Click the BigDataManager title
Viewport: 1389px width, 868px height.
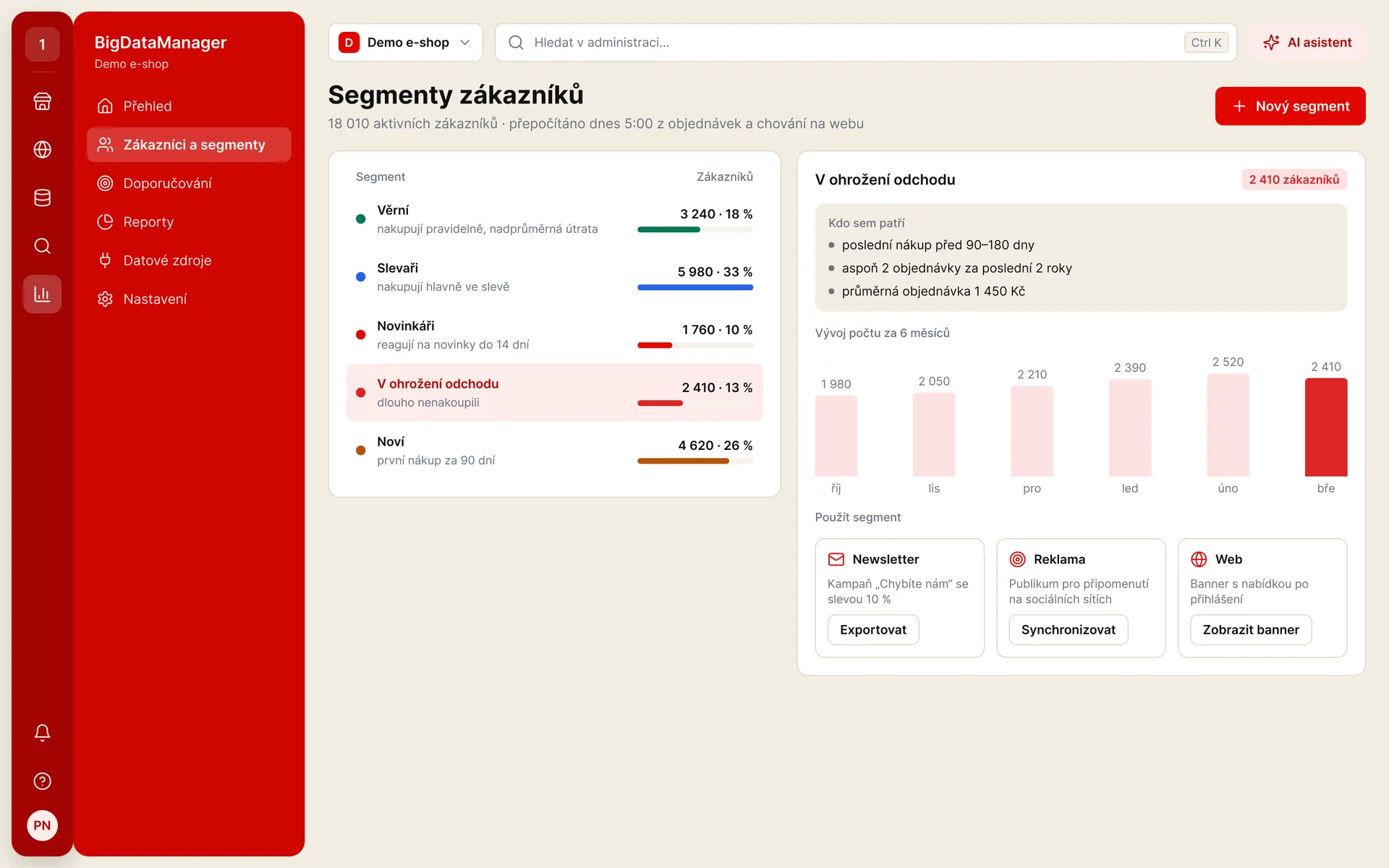pyautogui.click(x=161, y=43)
